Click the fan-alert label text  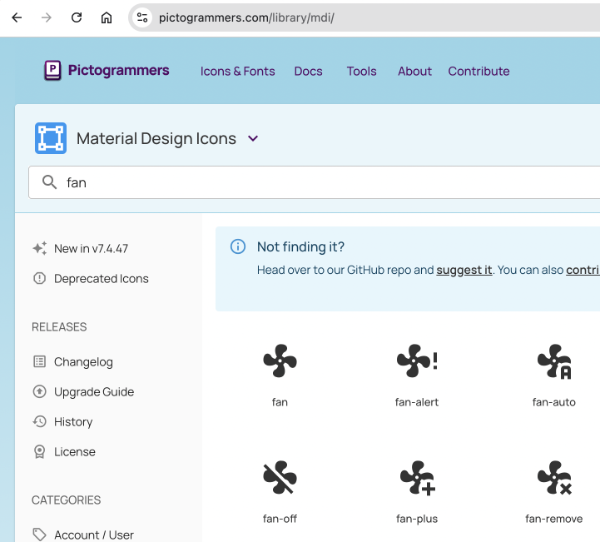(417, 402)
